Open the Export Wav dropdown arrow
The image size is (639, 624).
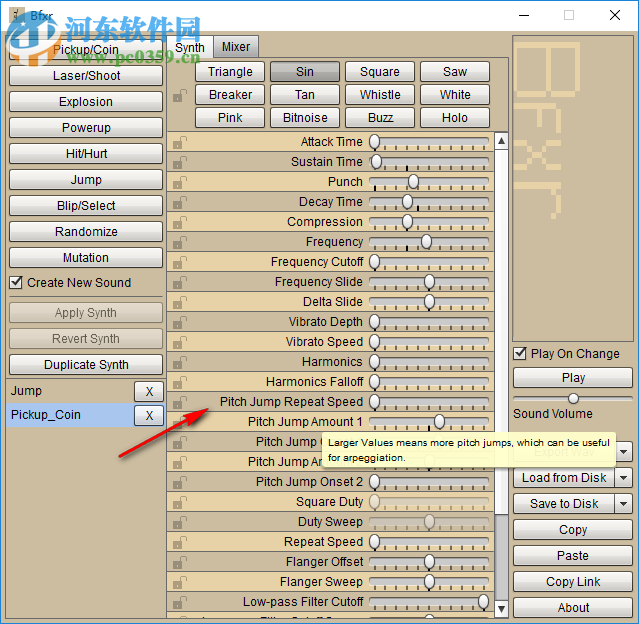(624, 452)
